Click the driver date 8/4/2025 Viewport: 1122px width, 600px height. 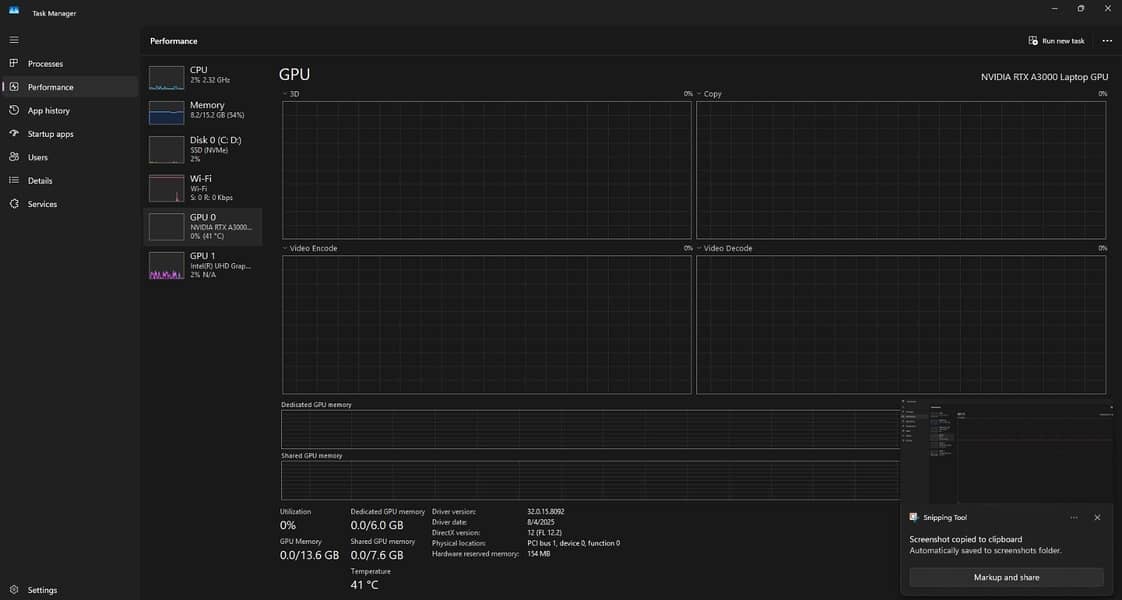pyautogui.click(x=541, y=522)
